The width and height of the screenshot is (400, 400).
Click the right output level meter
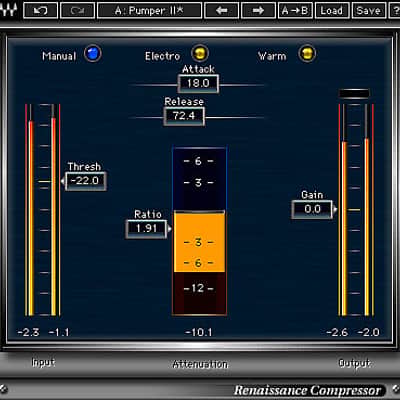(x=367, y=210)
